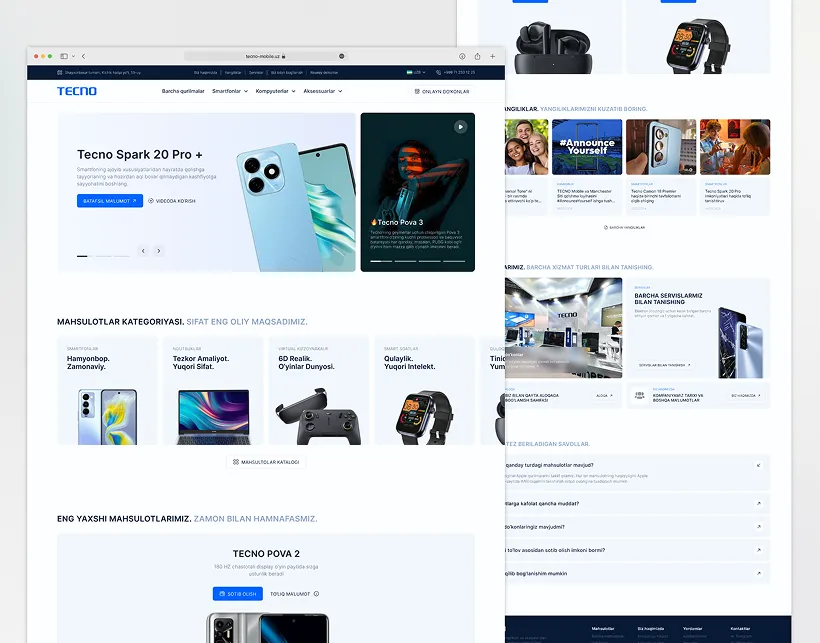The width and height of the screenshot is (820, 643).
Task: Click BARCHA YANGILIKLAR link in back window
Action: point(624,227)
